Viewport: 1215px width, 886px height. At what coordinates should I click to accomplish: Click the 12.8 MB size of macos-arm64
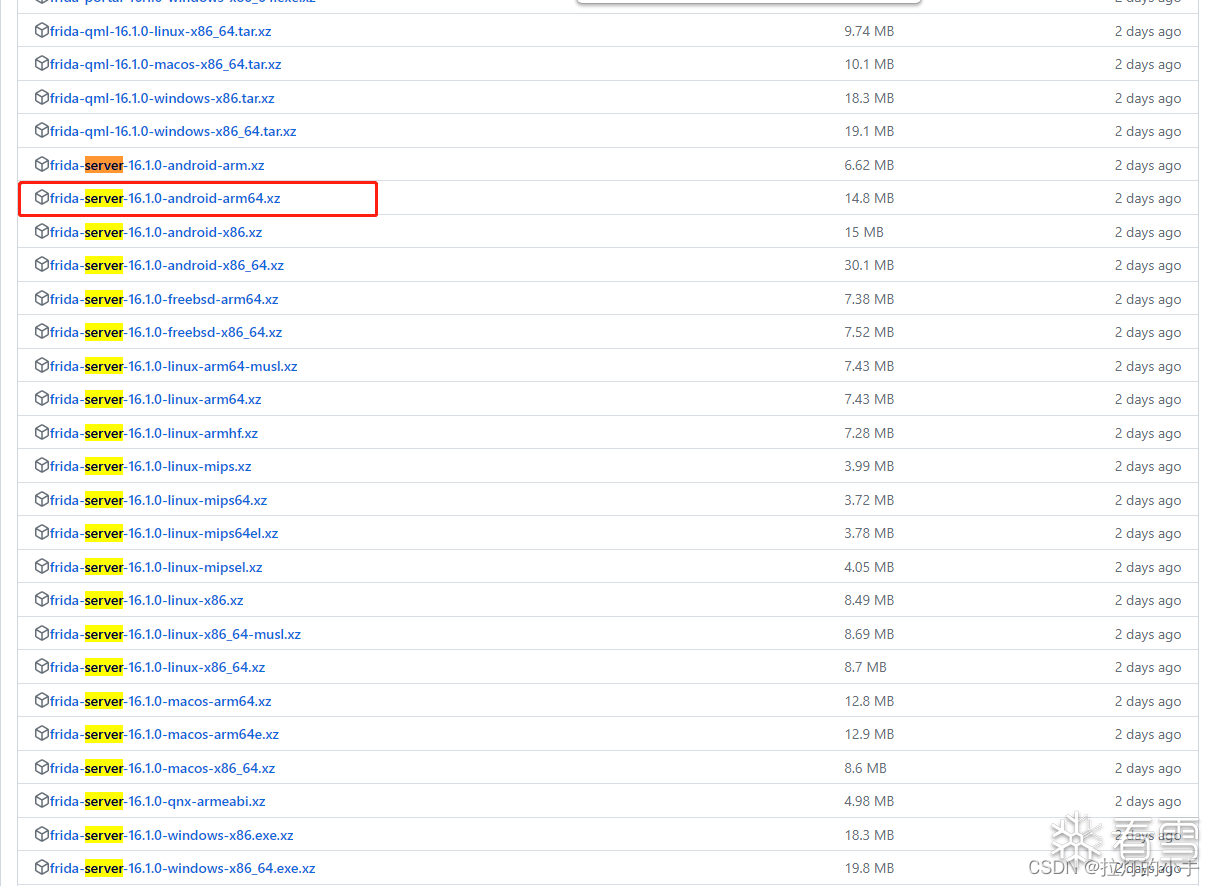coord(869,701)
